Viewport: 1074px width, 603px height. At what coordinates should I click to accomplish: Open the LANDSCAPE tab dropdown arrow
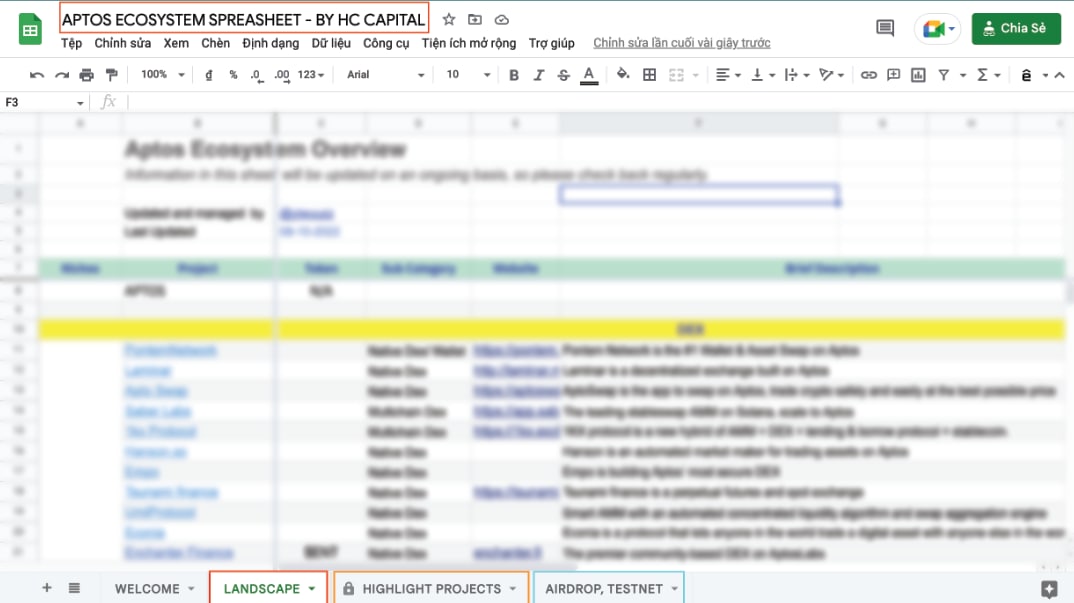pos(312,589)
